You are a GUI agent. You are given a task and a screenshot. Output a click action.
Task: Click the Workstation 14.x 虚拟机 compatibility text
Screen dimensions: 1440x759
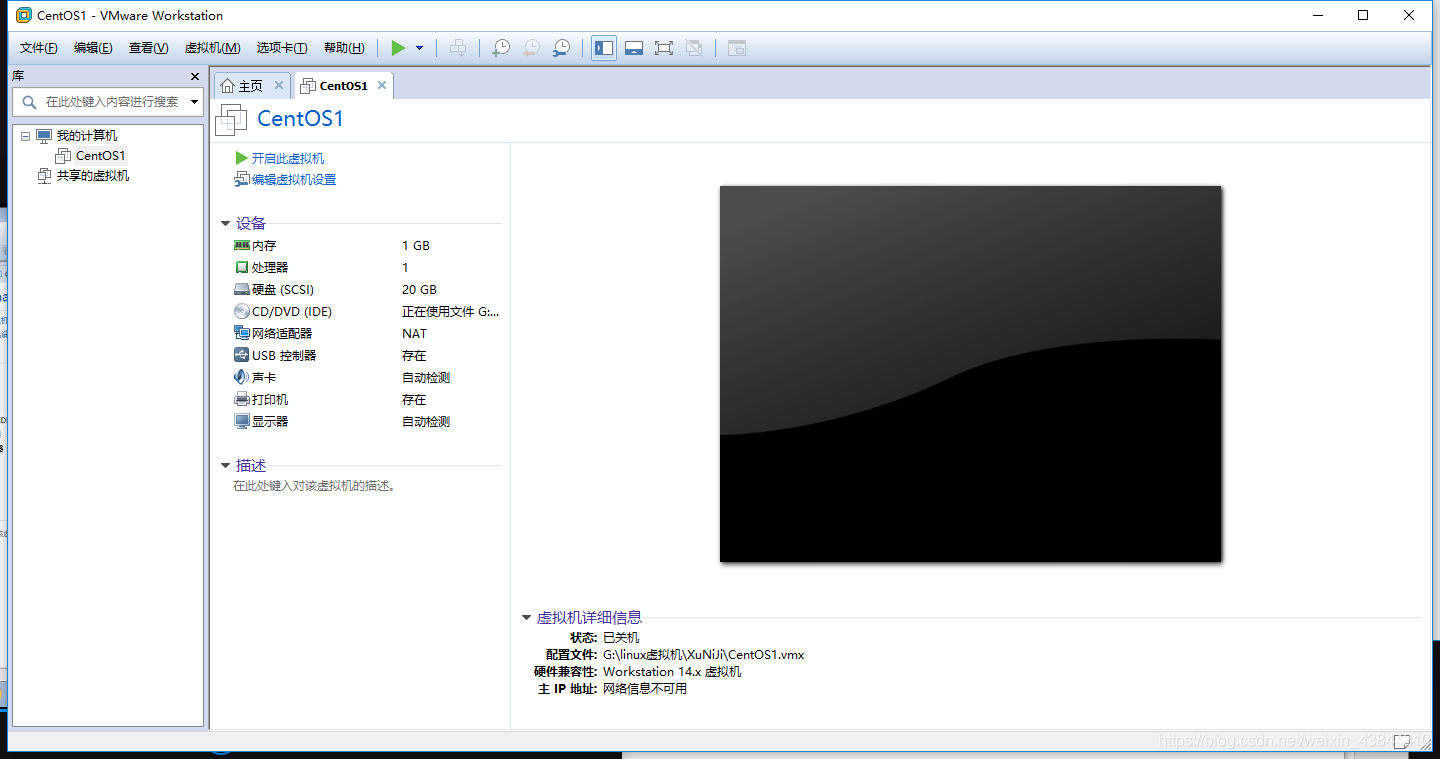point(672,672)
